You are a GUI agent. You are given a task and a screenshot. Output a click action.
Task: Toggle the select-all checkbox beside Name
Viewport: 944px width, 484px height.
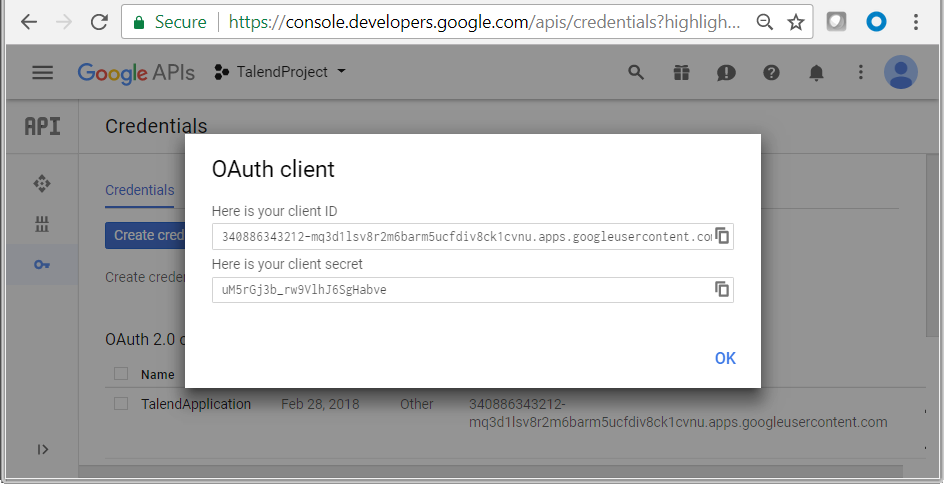pyautogui.click(x=121, y=374)
